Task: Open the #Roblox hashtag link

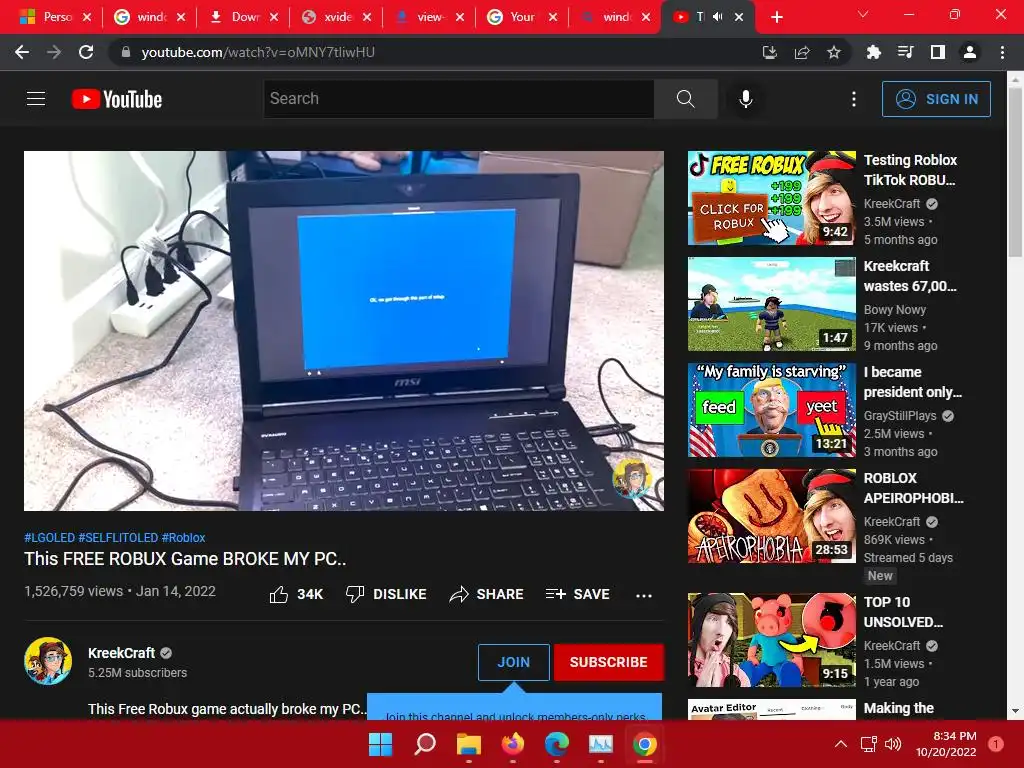Action: (184, 537)
